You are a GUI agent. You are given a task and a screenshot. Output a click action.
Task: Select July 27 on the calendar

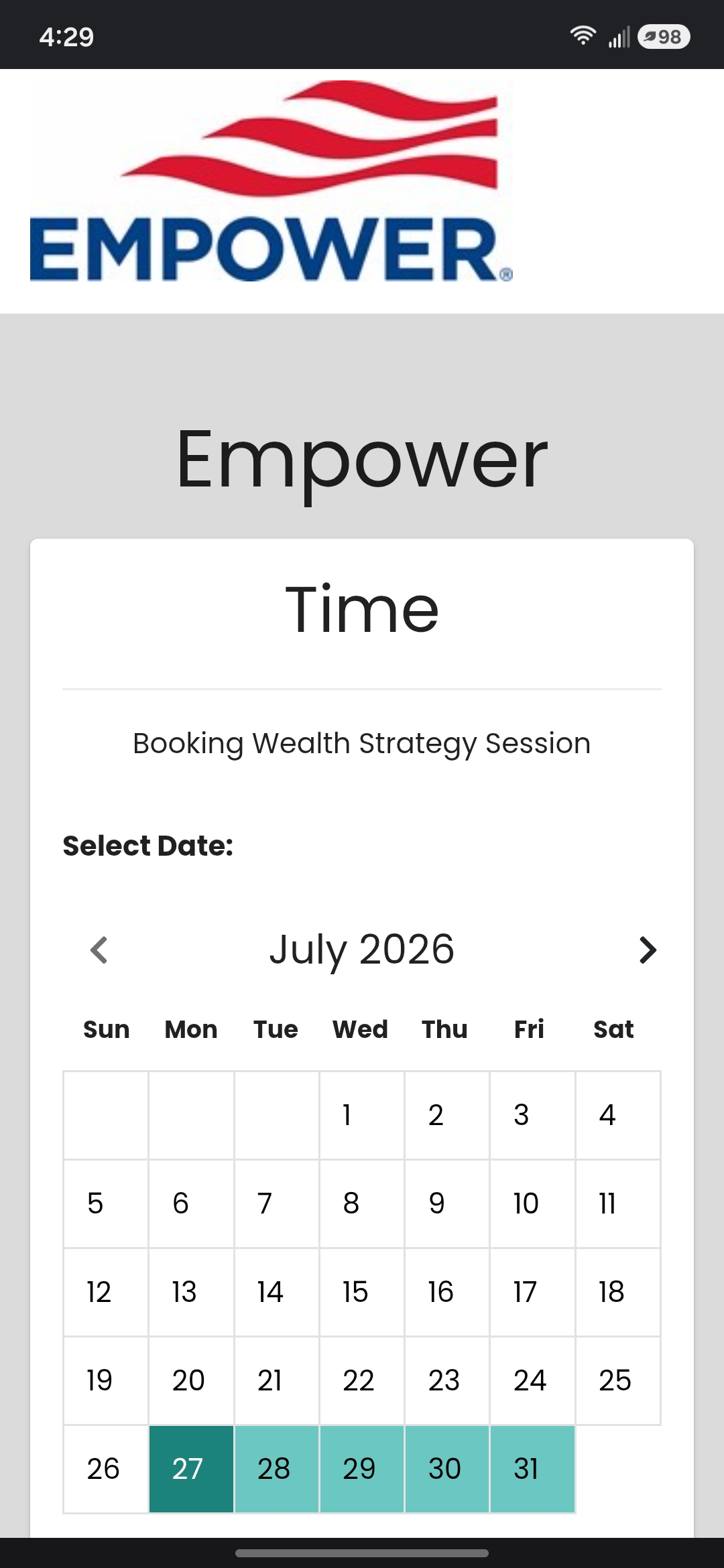[x=191, y=1469]
